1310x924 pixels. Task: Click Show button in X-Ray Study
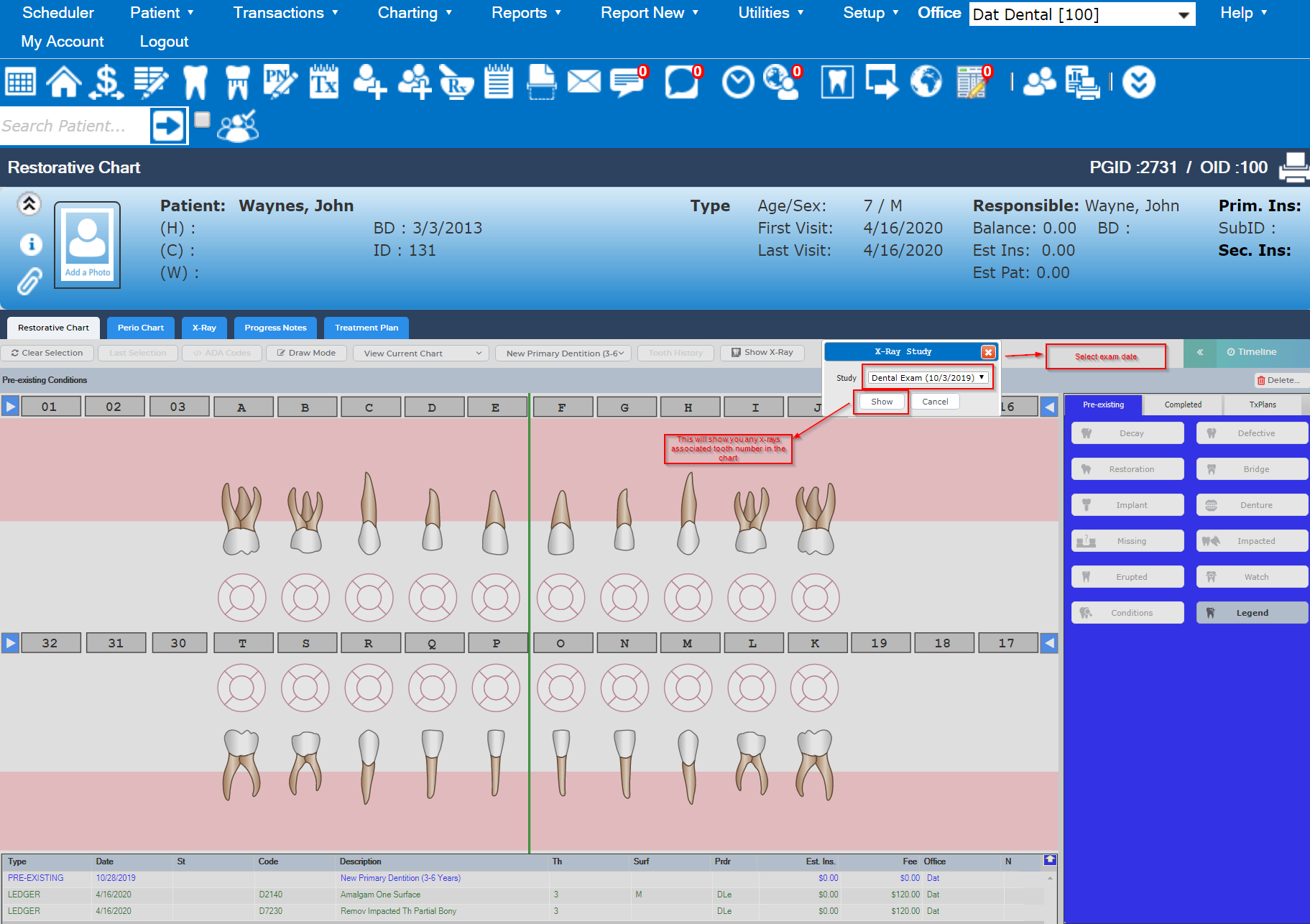(x=882, y=402)
